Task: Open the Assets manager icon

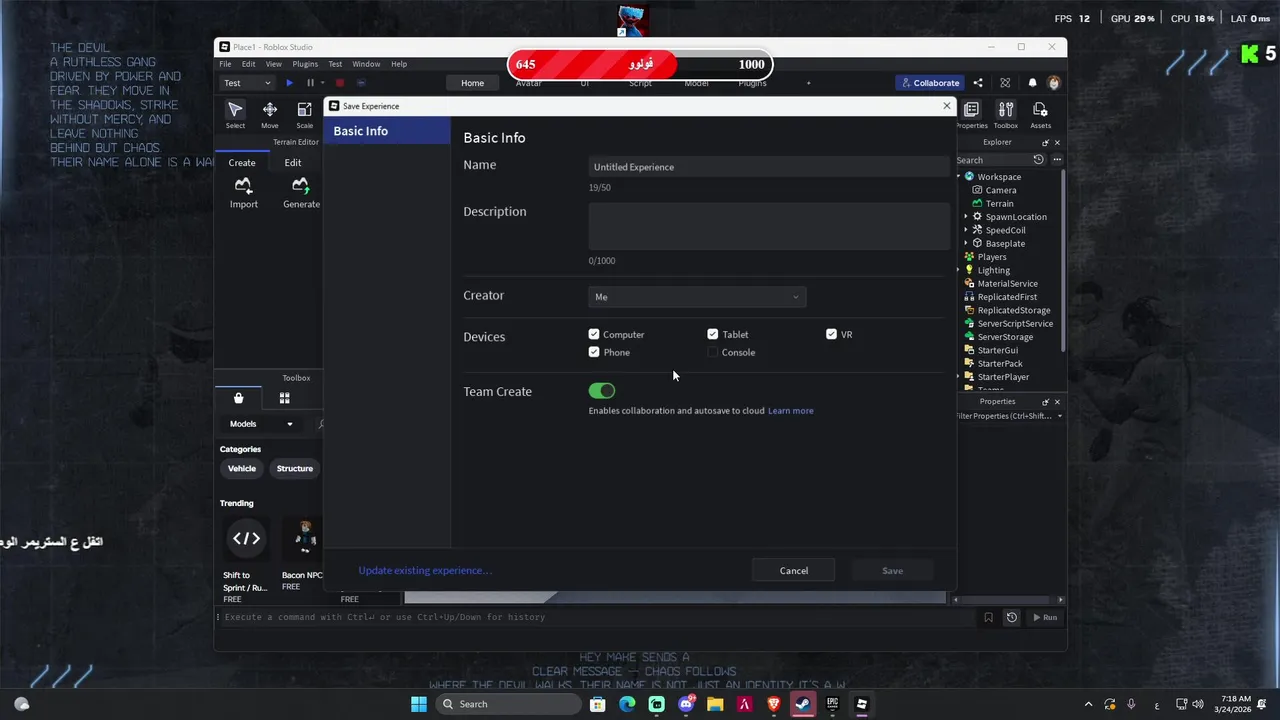Action: pyautogui.click(x=1040, y=110)
